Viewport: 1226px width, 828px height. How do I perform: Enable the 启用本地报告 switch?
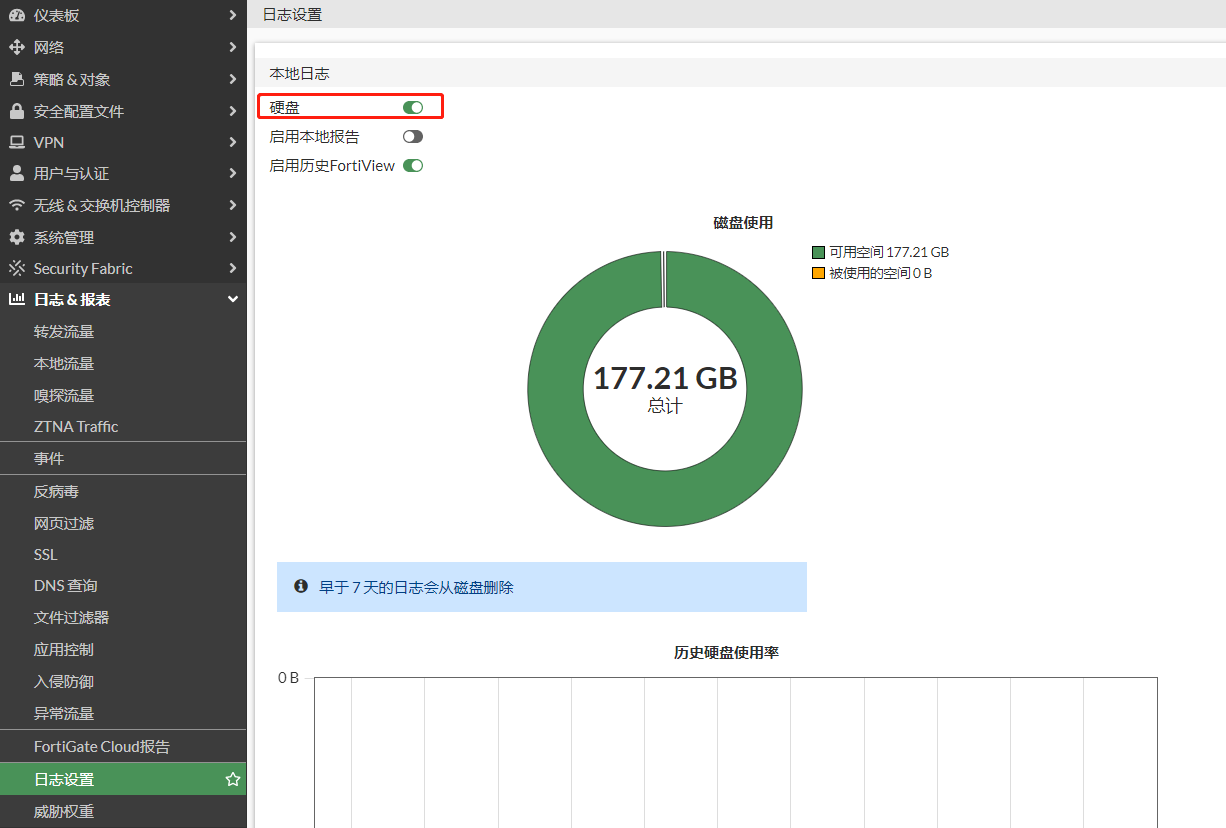(x=413, y=137)
